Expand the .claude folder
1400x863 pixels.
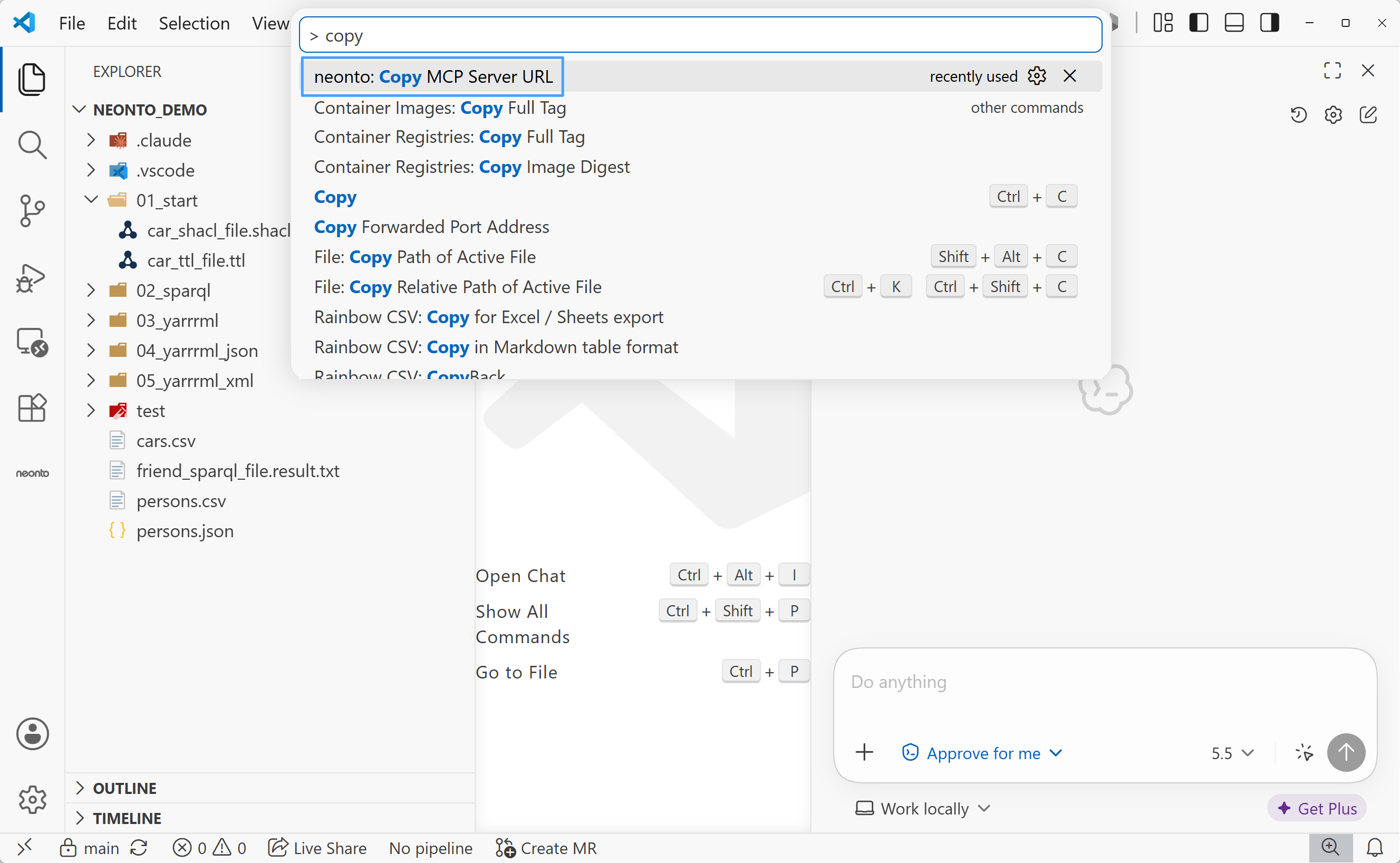pyautogui.click(x=91, y=140)
